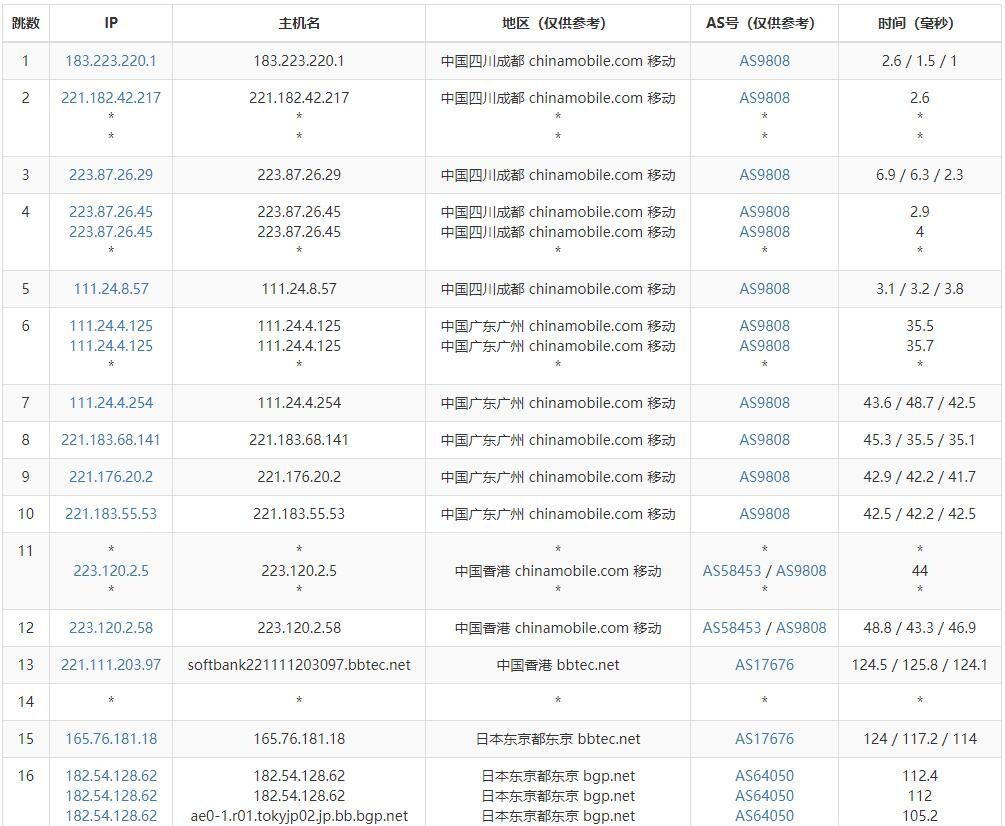This screenshot has height=826, width=1005.
Task: Follow the AS9808 link in hop 9 row
Action: [764, 477]
